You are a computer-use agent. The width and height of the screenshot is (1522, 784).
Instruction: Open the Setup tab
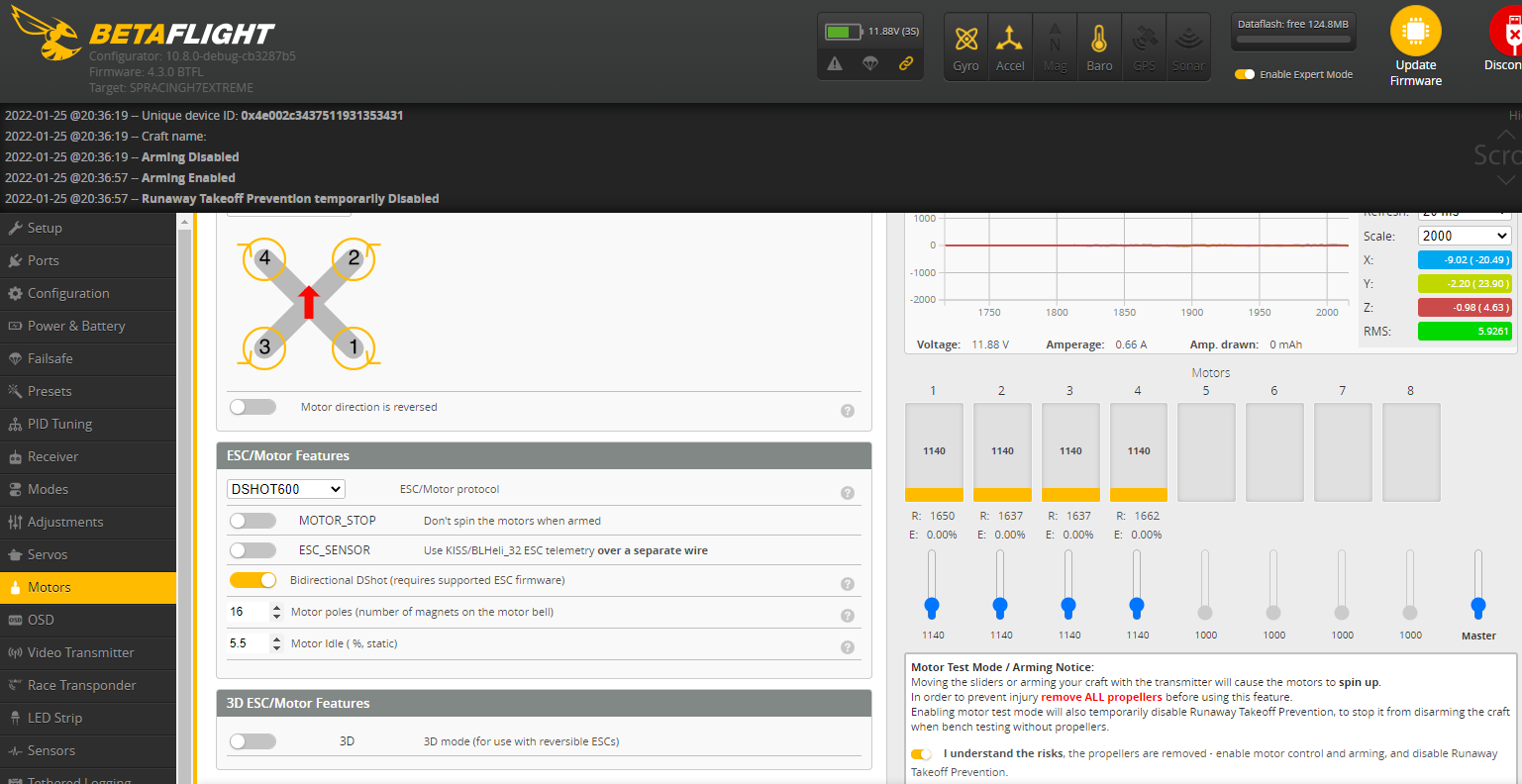pyautogui.click(x=88, y=228)
